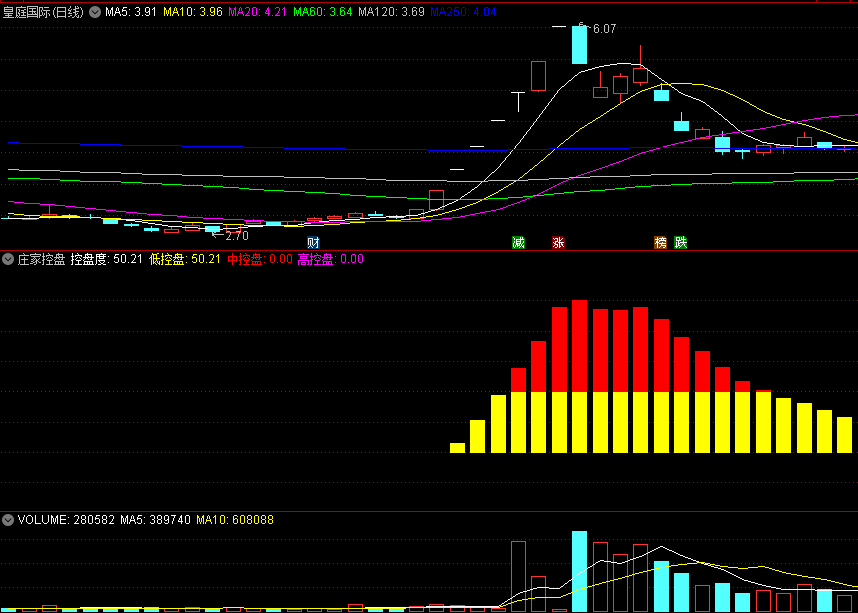Viewport: 858px width, 613px height.
Task: Select the tallest cyan volume bar
Action: 579,571
